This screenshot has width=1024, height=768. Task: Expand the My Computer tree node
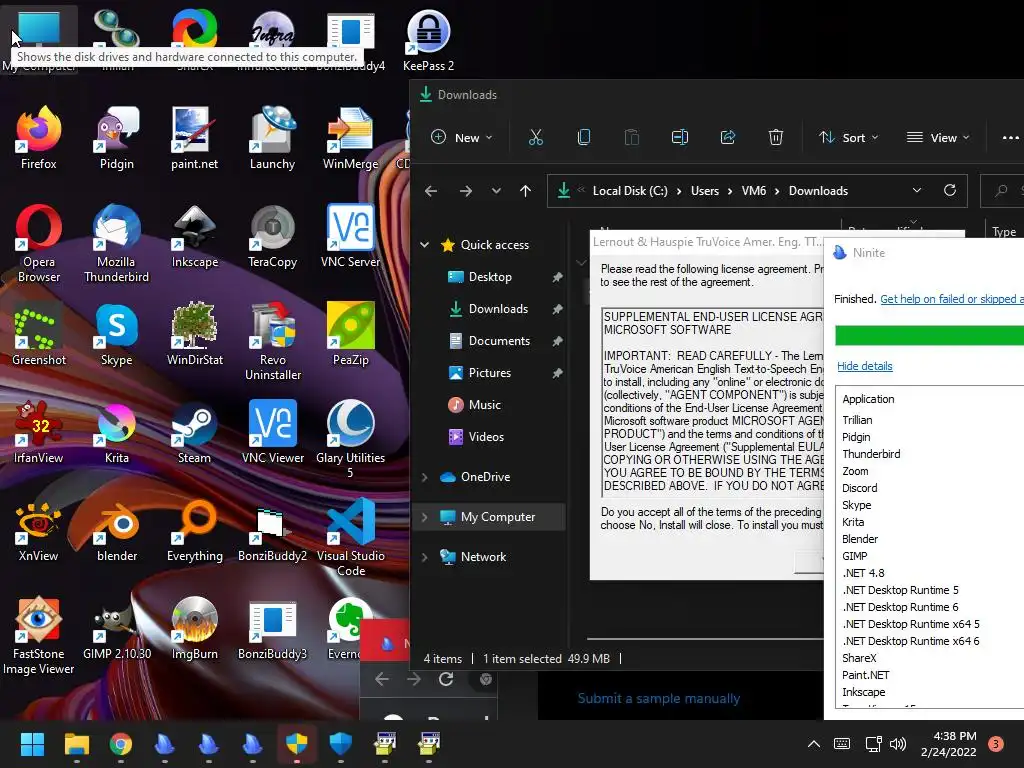424,517
